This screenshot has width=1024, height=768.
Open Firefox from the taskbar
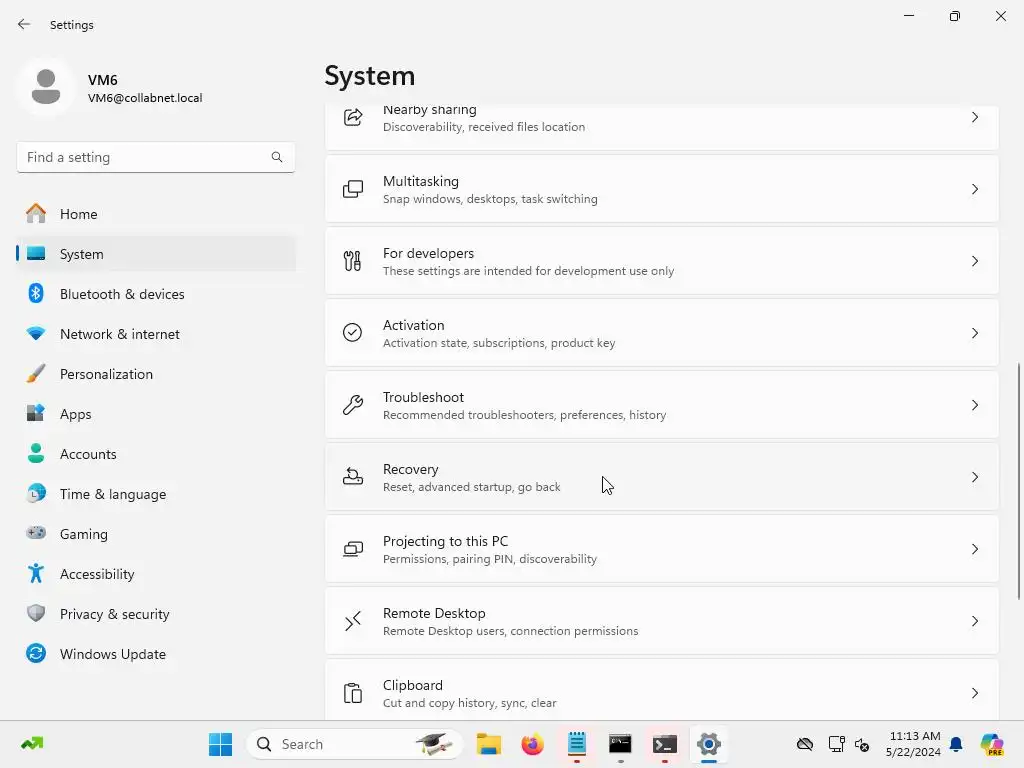532,744
